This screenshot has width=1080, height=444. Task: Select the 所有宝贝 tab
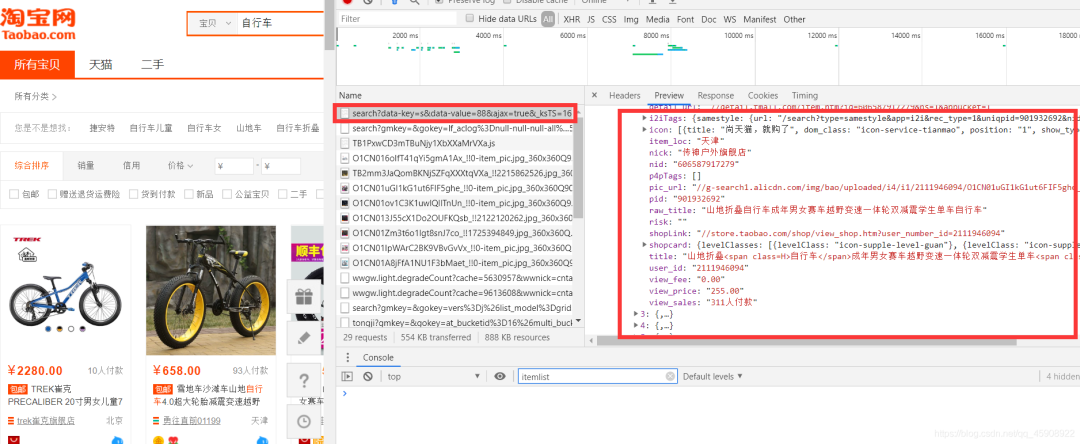click(37, 65)
